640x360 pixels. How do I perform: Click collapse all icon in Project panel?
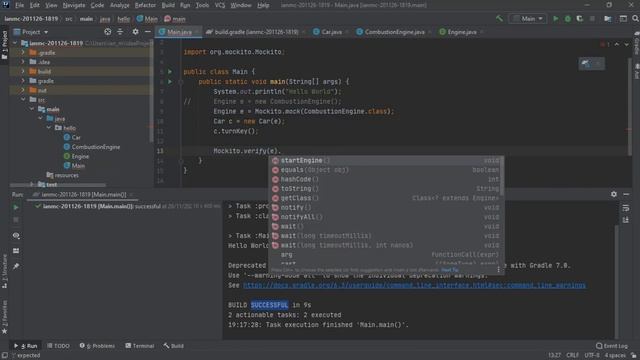pyautogui.click(x=120, y=32)
